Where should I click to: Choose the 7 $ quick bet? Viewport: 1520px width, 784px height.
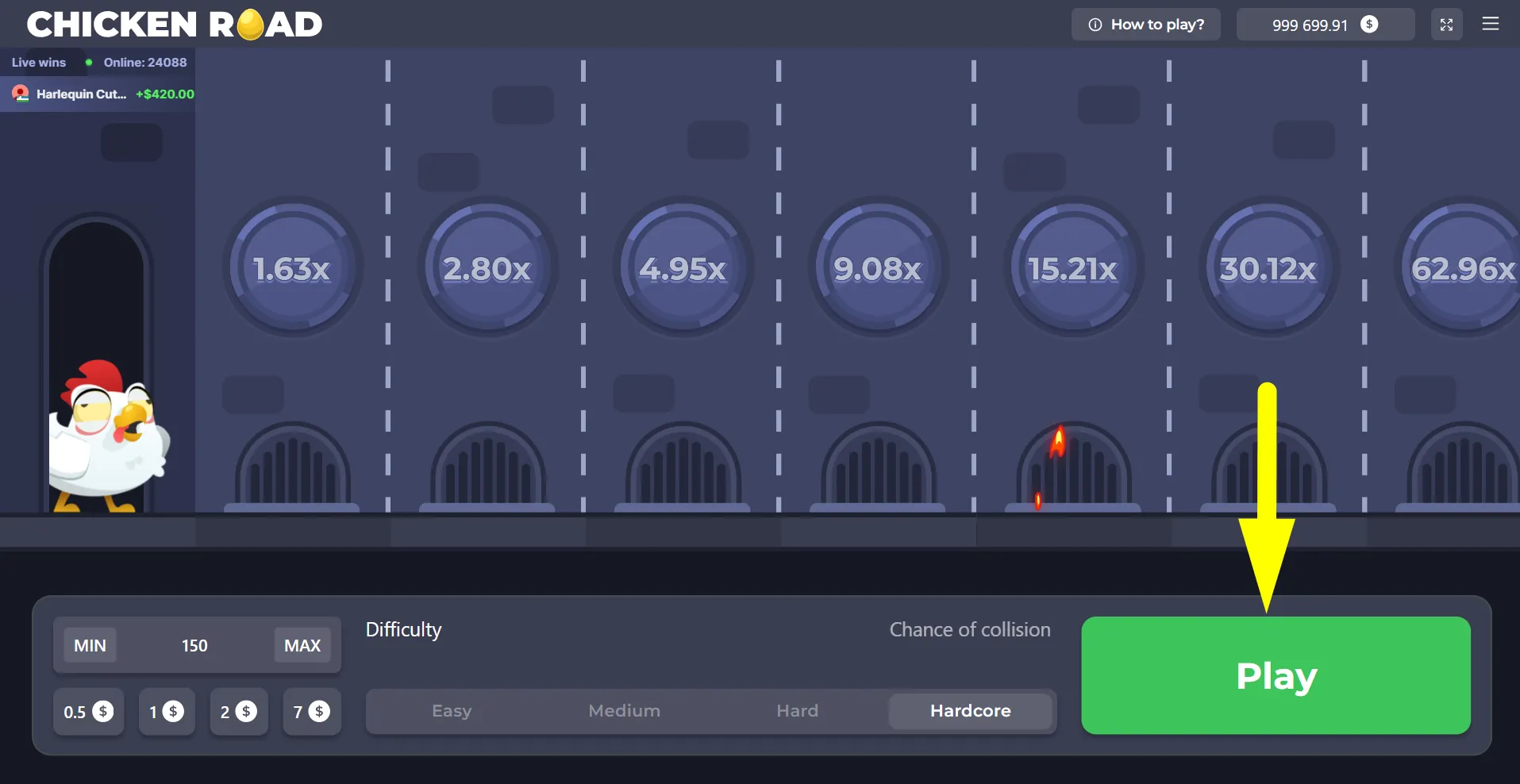(x=312, y=712)
